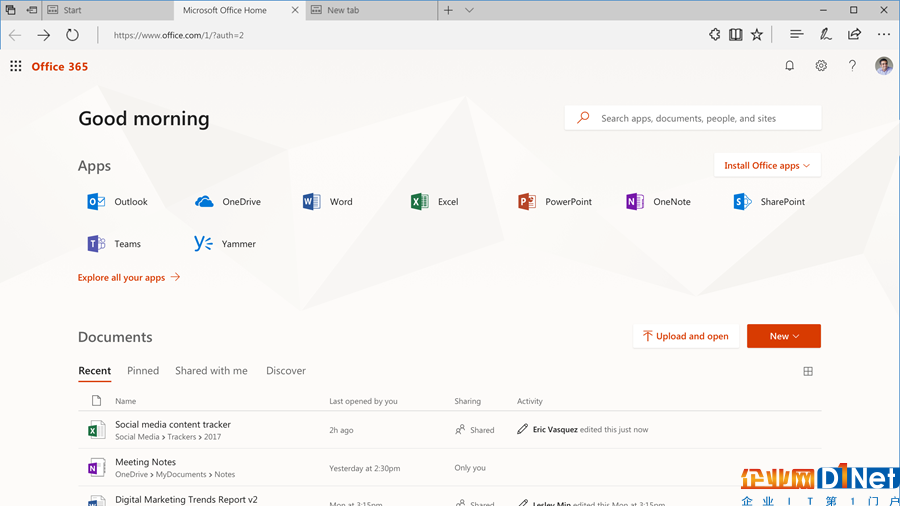
Task: Open the browser hub menu
Action: 796,34
